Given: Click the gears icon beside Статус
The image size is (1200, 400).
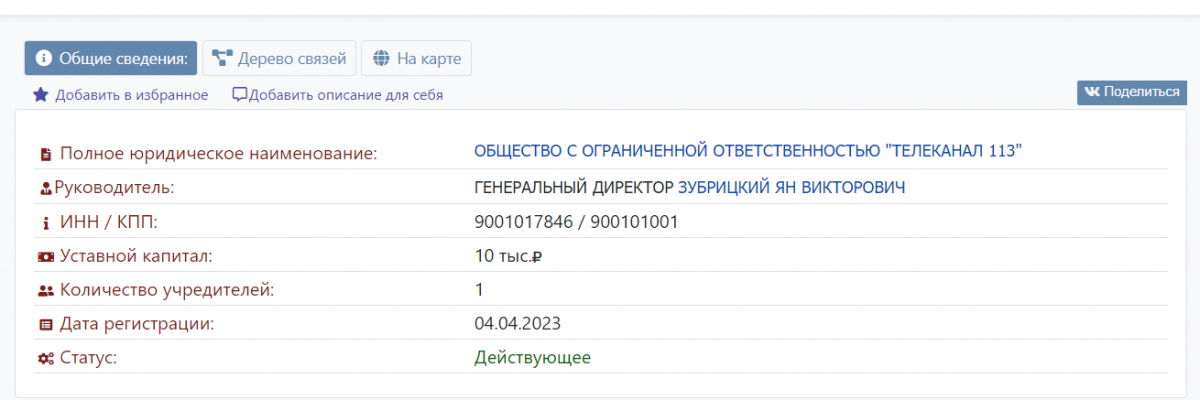Looking at the screenshot, I should pyautogui.click(x=45, y=359).
